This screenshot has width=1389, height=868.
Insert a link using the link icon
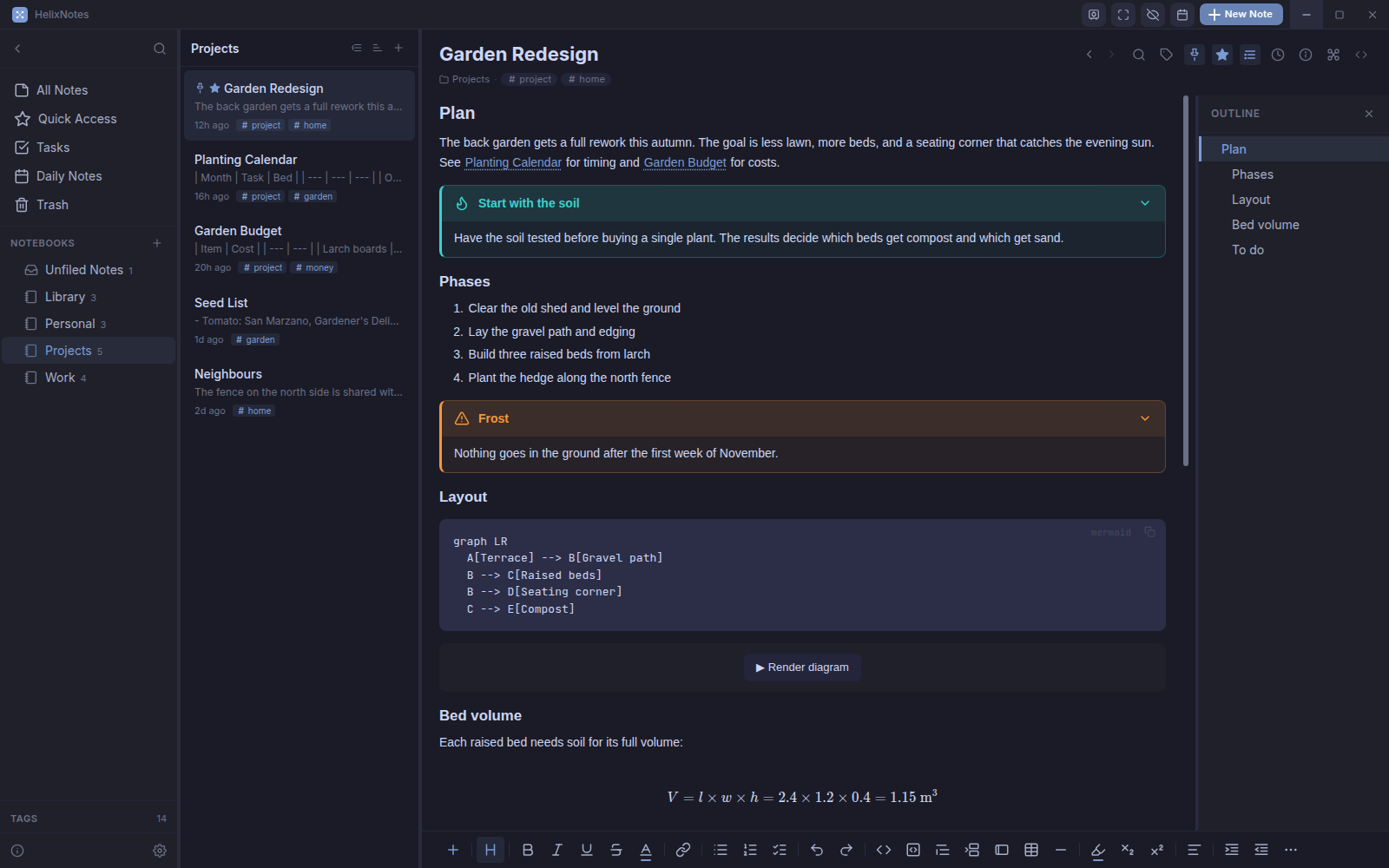point(683,850)
